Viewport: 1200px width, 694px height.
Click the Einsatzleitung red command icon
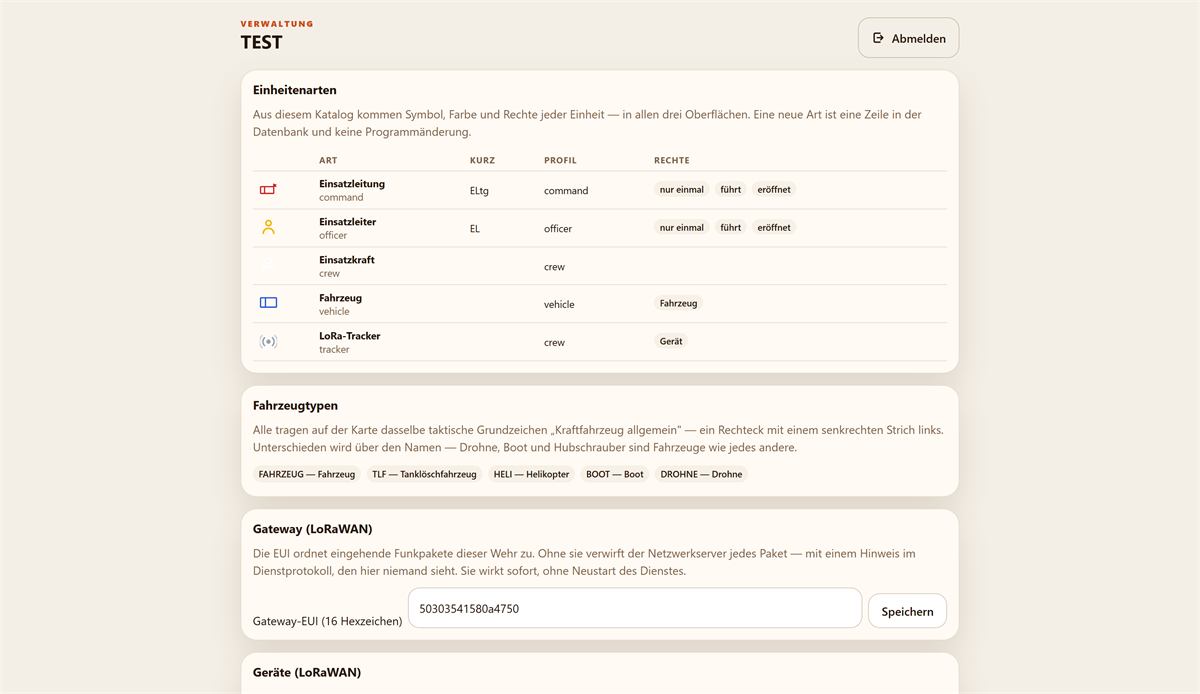point(268,189)
